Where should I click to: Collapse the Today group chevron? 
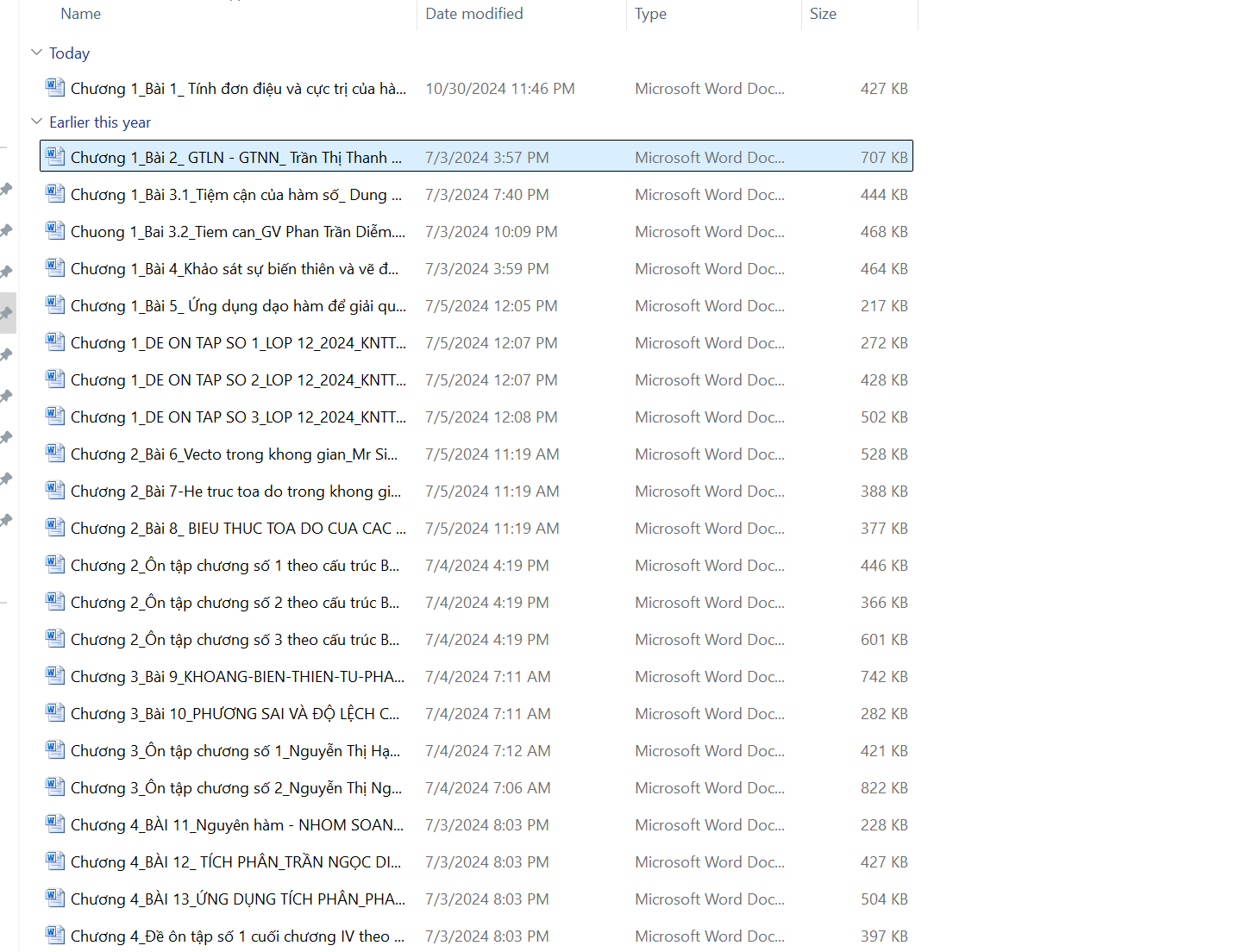(x=36, y=53)
